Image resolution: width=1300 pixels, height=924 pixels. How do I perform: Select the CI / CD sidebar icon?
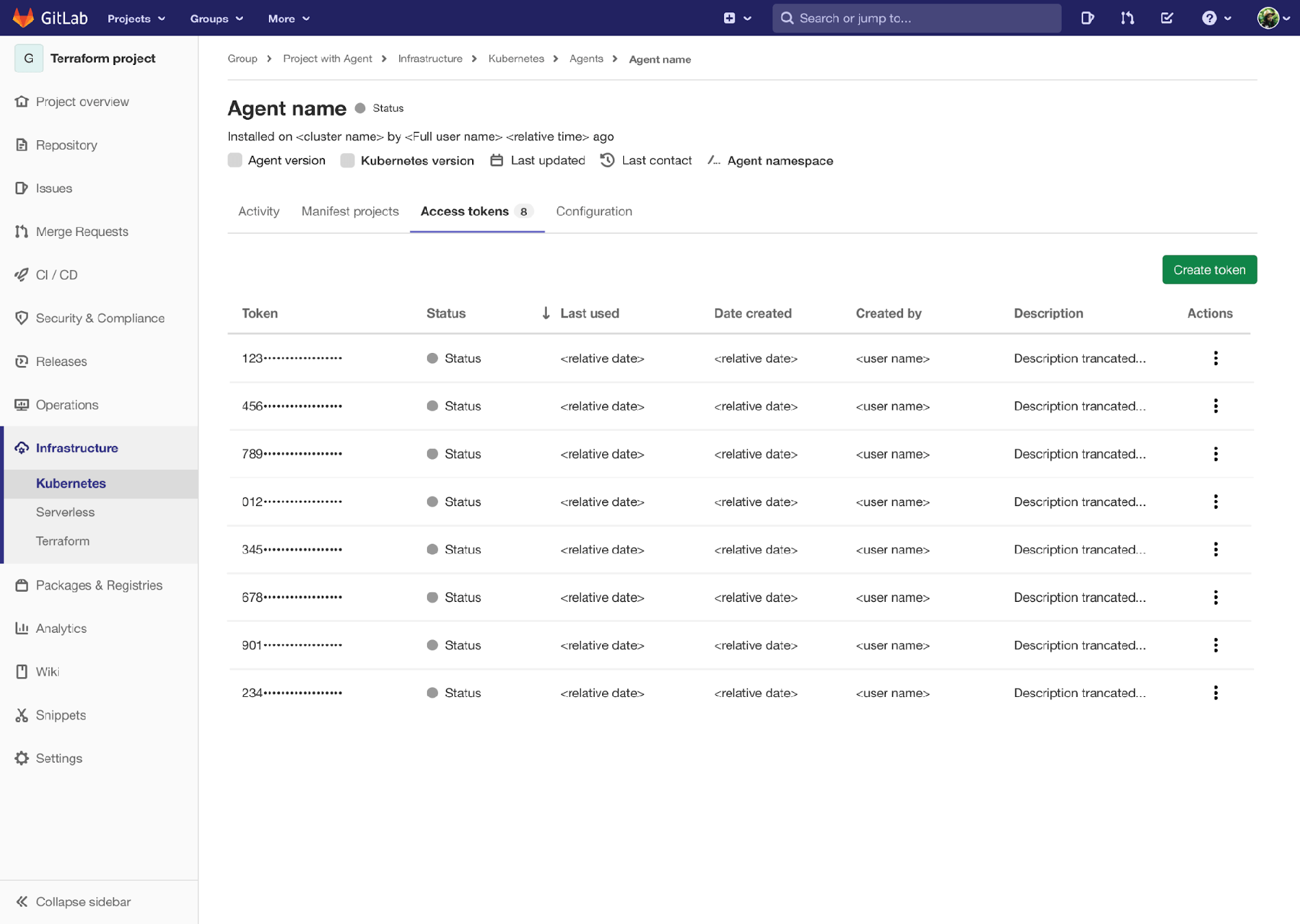point(21,274)
